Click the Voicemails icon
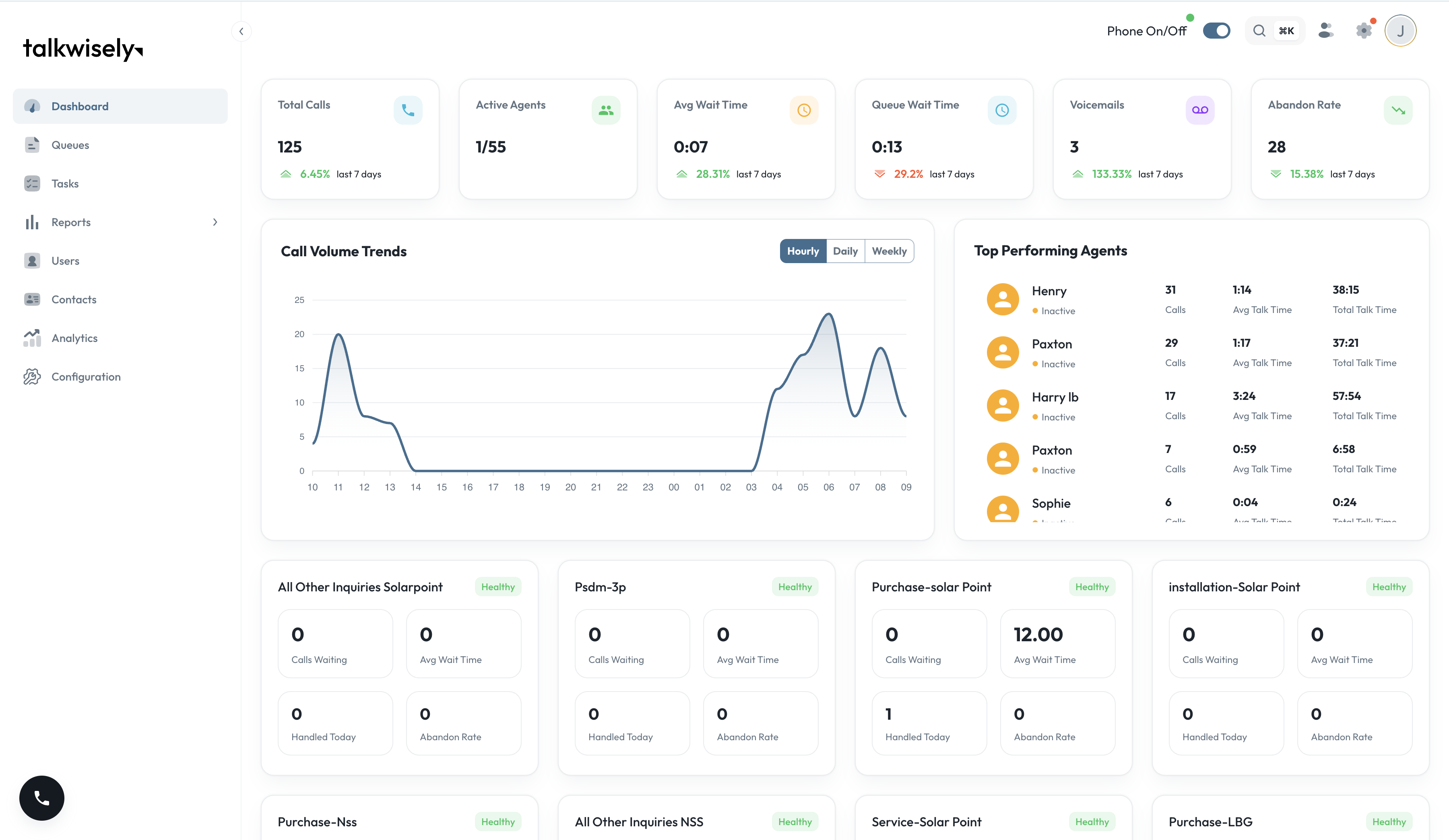Viewport: 1449px width, 840px height. point(1199,110)
